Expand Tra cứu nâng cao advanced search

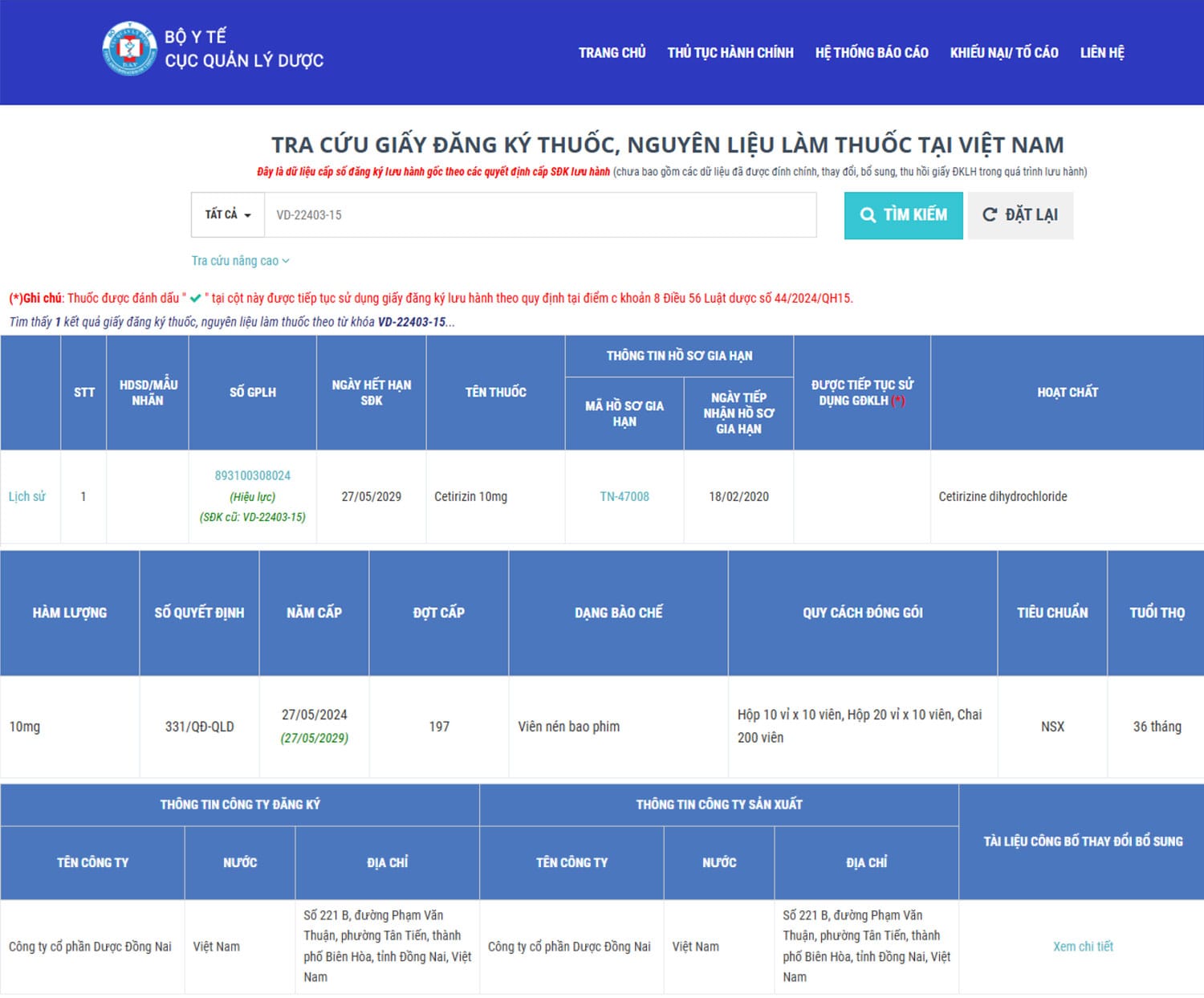(241, 261)
